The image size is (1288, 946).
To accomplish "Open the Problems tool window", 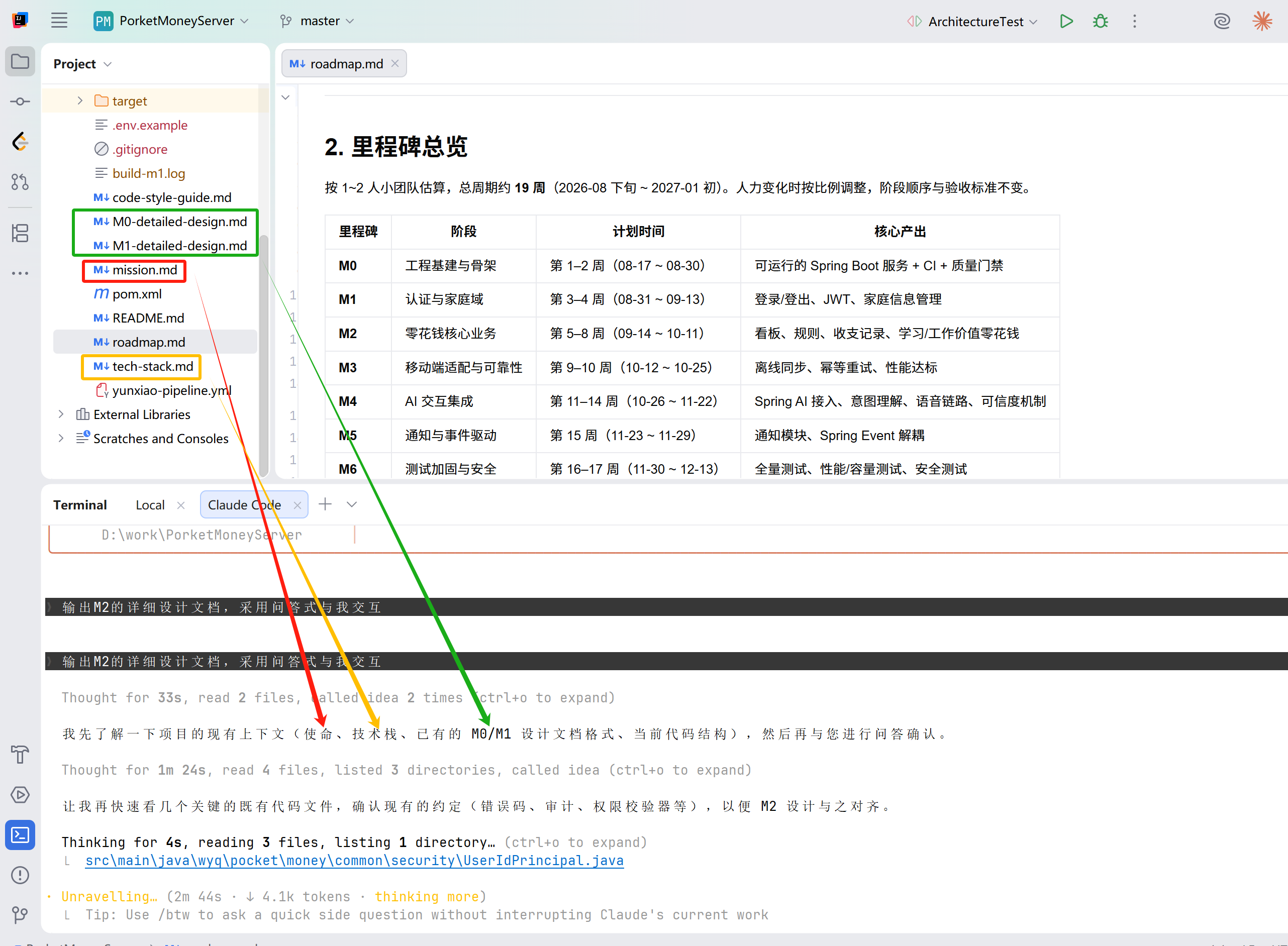I will (20, 875).
